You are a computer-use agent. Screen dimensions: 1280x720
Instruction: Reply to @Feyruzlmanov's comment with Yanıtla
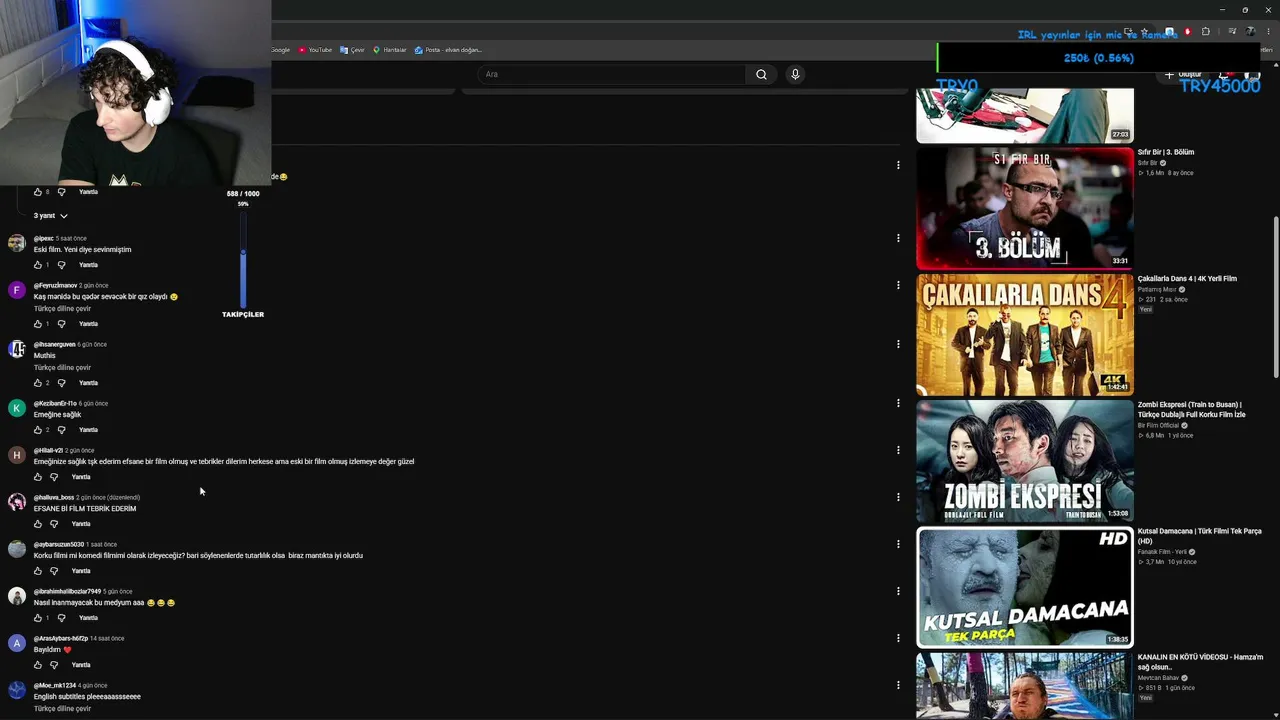(x=89, y=324)
